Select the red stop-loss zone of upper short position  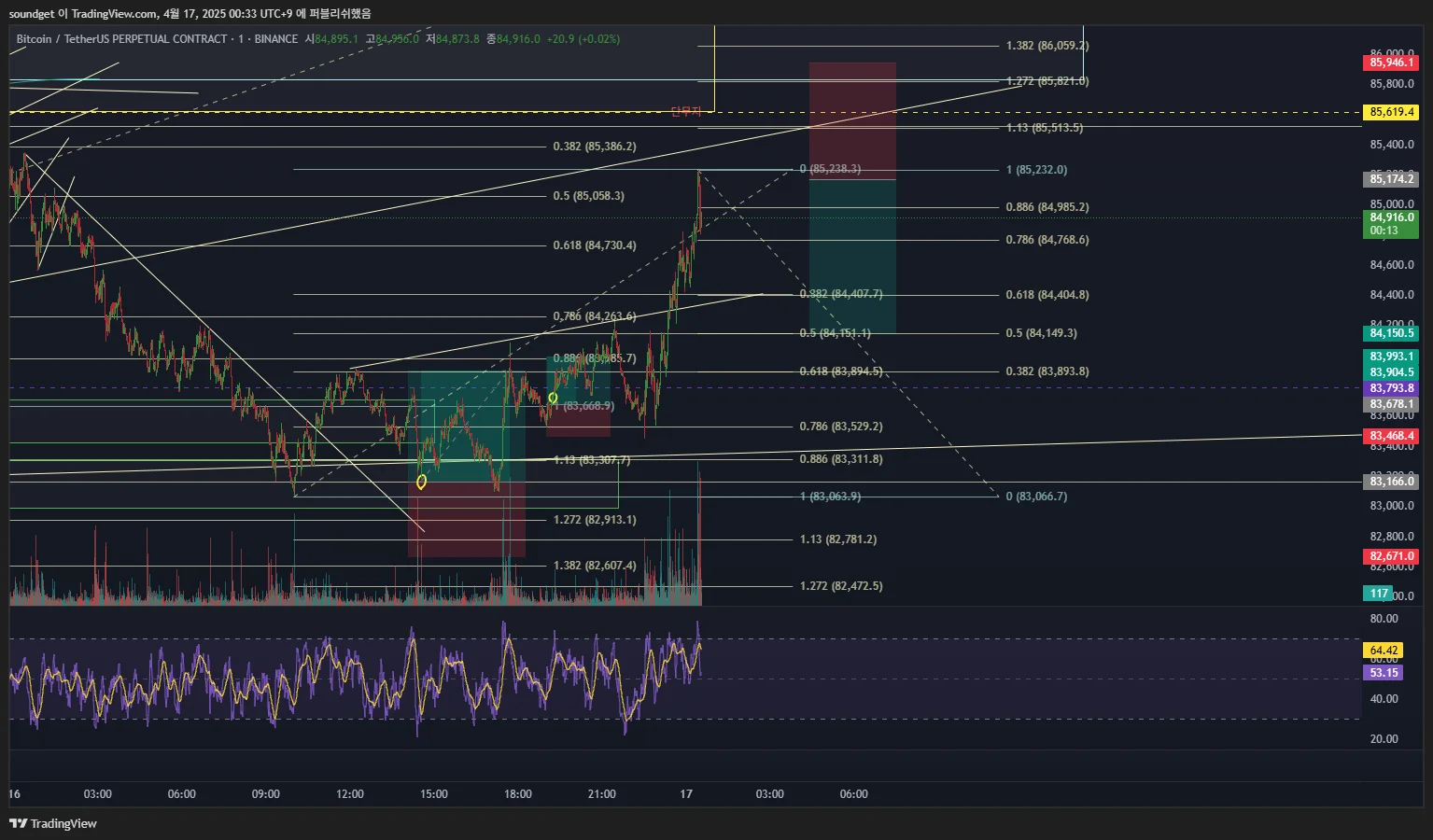[x=852, y=121]
